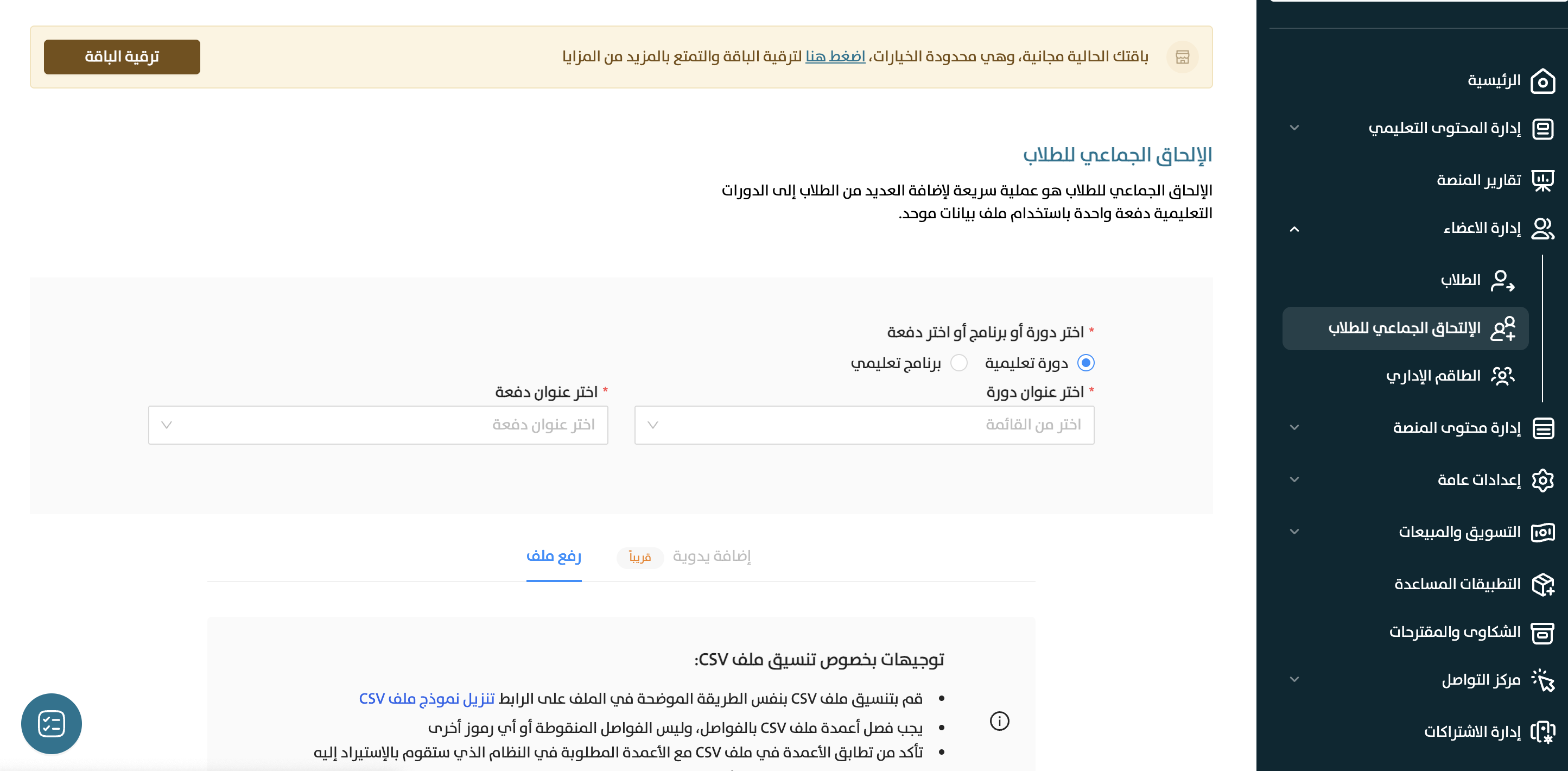Switch to the رفع ملف tab

coord(553,556)
